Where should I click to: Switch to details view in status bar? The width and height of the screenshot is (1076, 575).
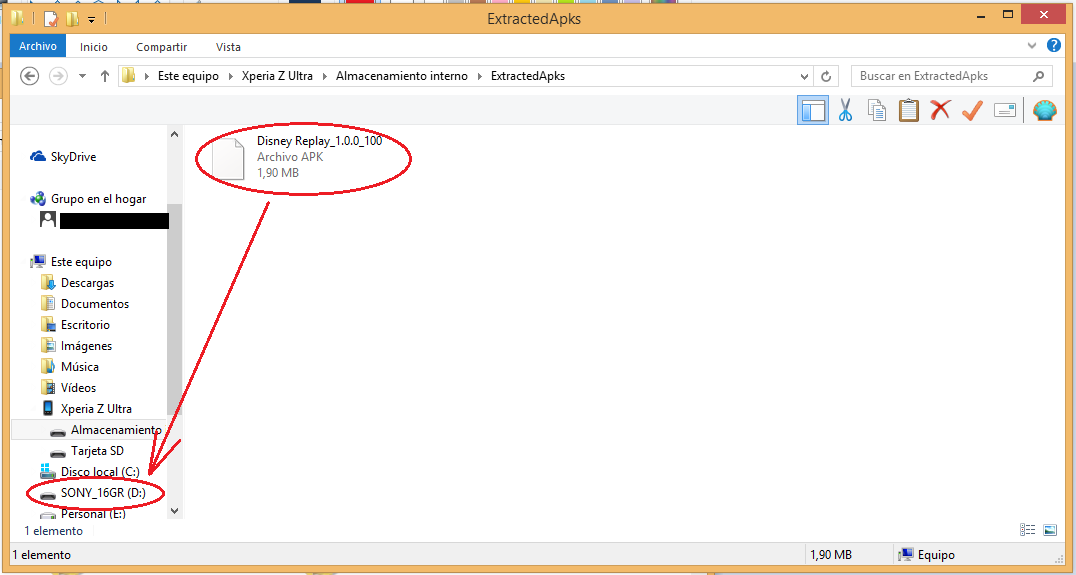coord(1028,530)
